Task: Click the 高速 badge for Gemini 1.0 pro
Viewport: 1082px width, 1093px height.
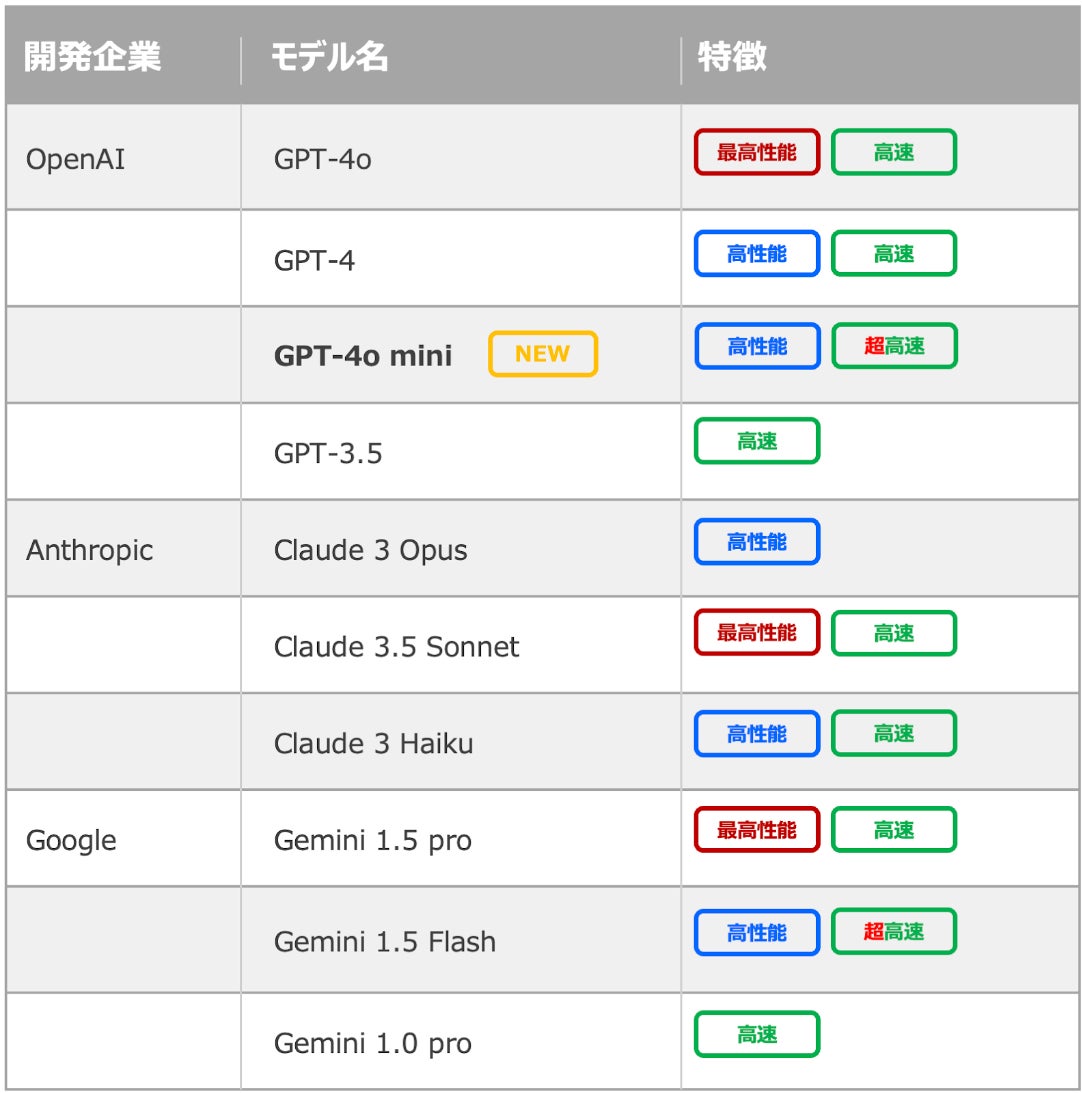Action: pyautogui.click(x=757, y=1035)
